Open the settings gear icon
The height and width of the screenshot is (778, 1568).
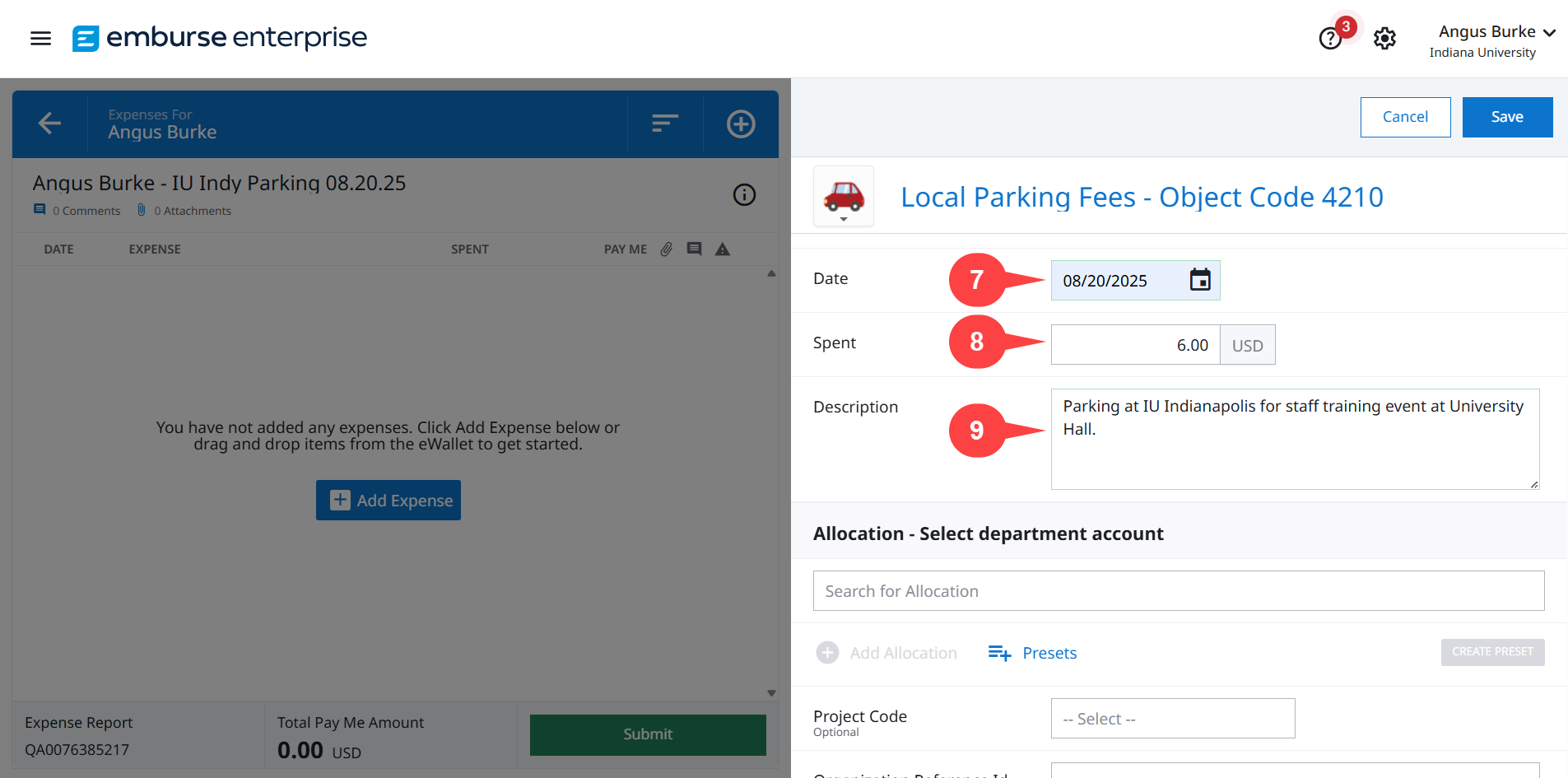pyautogui.click(x=1384, y=38)
